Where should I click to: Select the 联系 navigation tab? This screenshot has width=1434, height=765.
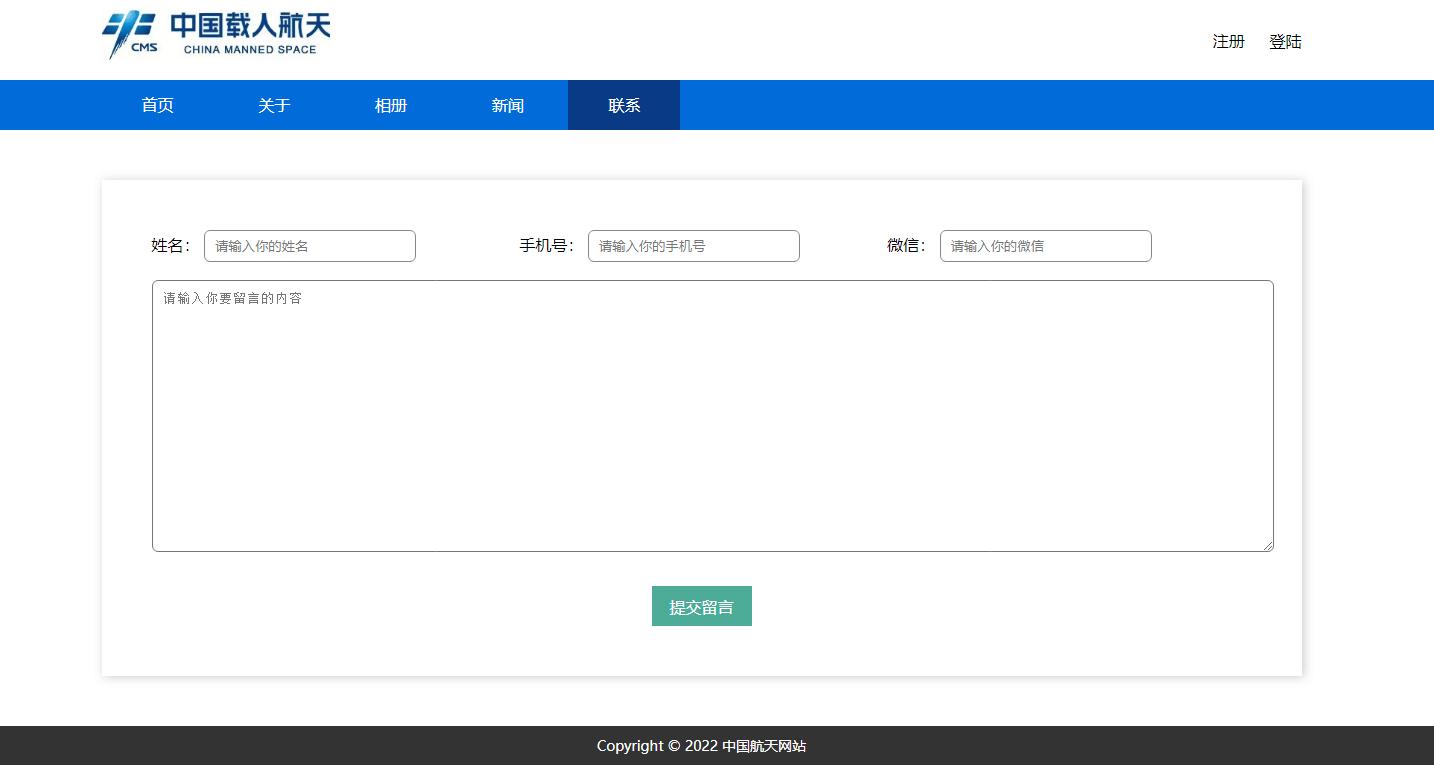(624, 105)
